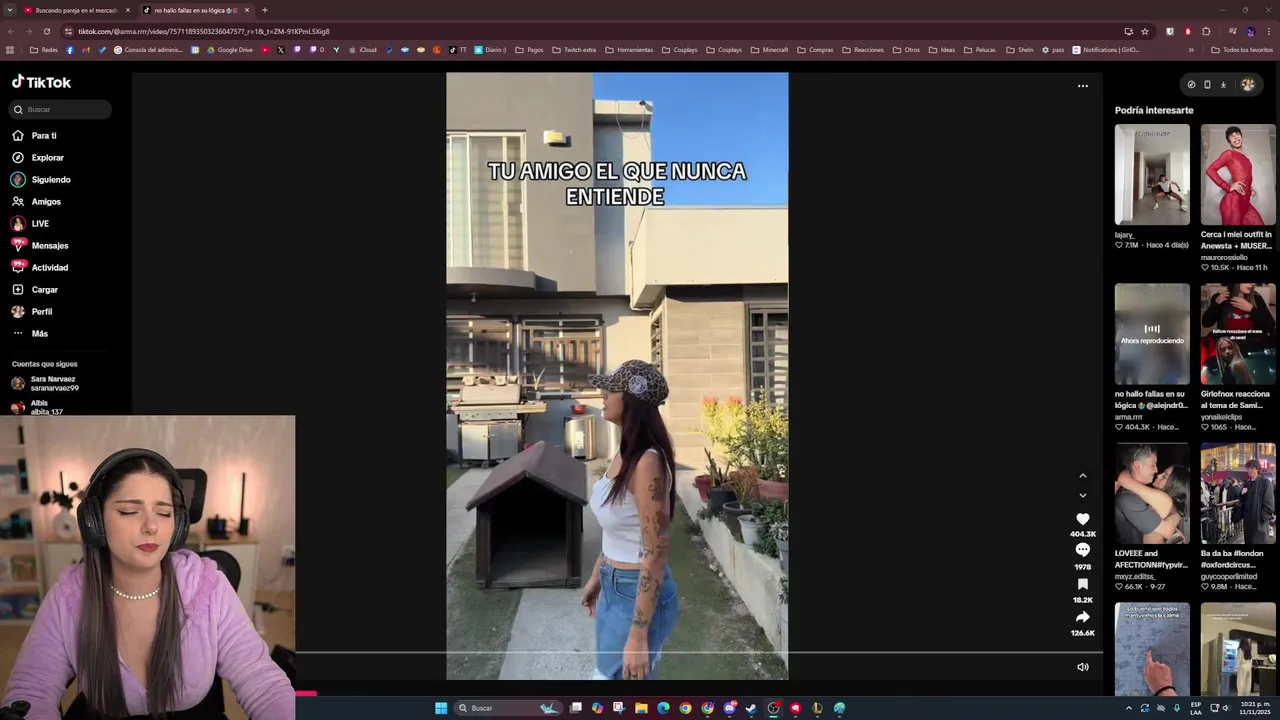Open the iCloud bookmark
Screen dimensions: 1280x720
point(362,50)
